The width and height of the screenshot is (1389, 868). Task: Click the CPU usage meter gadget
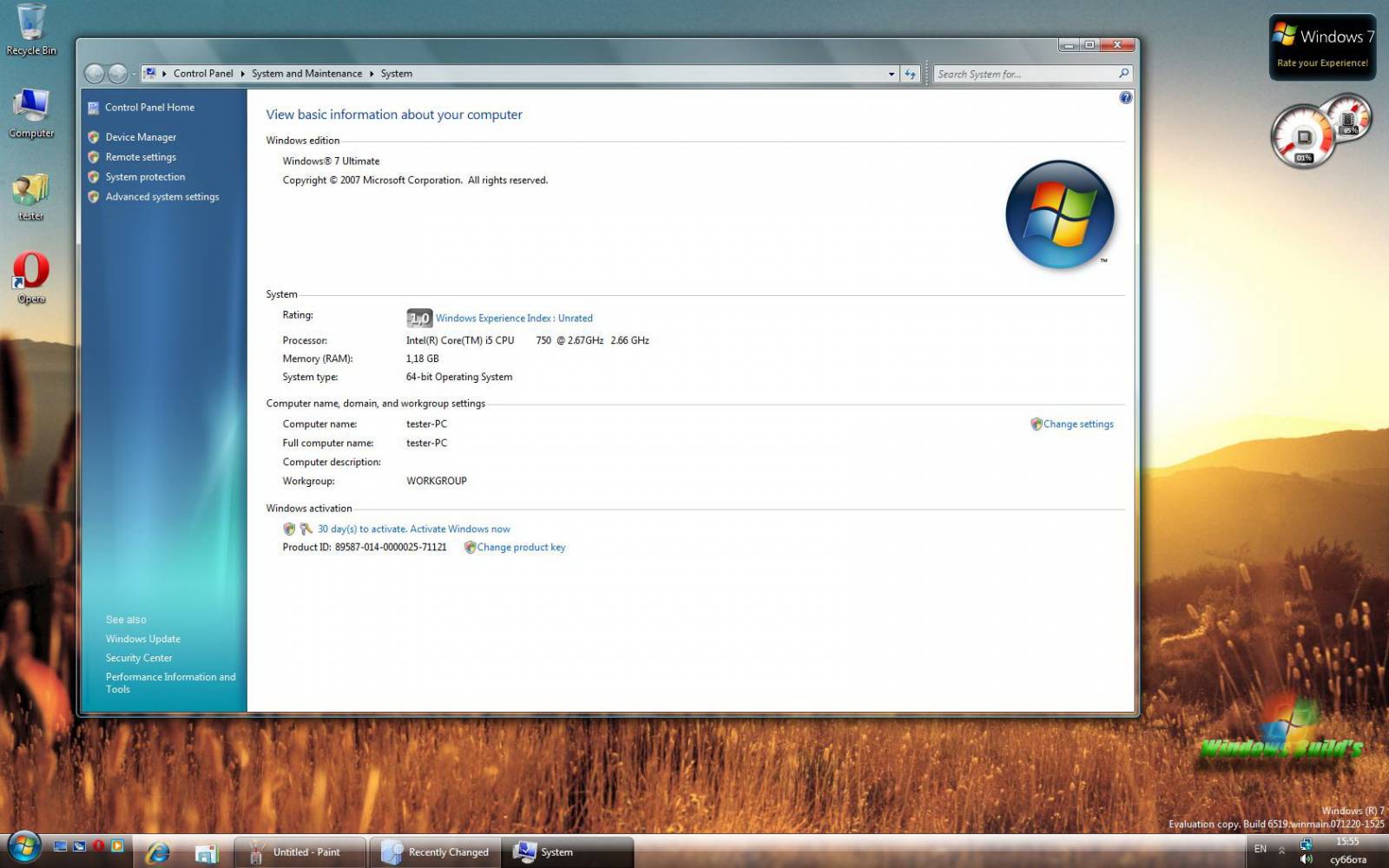pos(1303,136)
